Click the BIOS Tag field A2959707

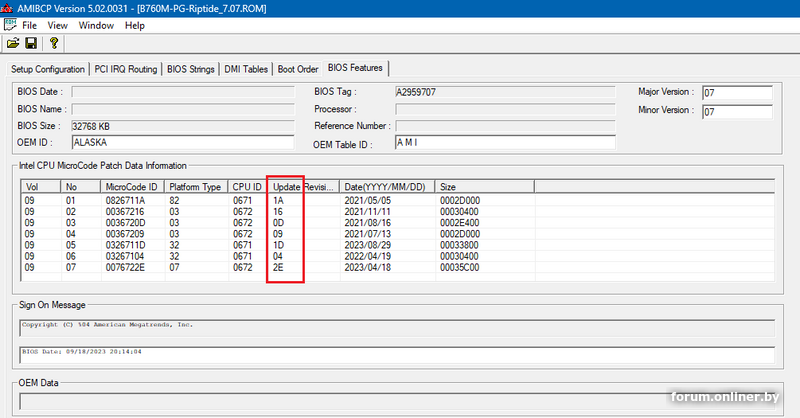505,92
